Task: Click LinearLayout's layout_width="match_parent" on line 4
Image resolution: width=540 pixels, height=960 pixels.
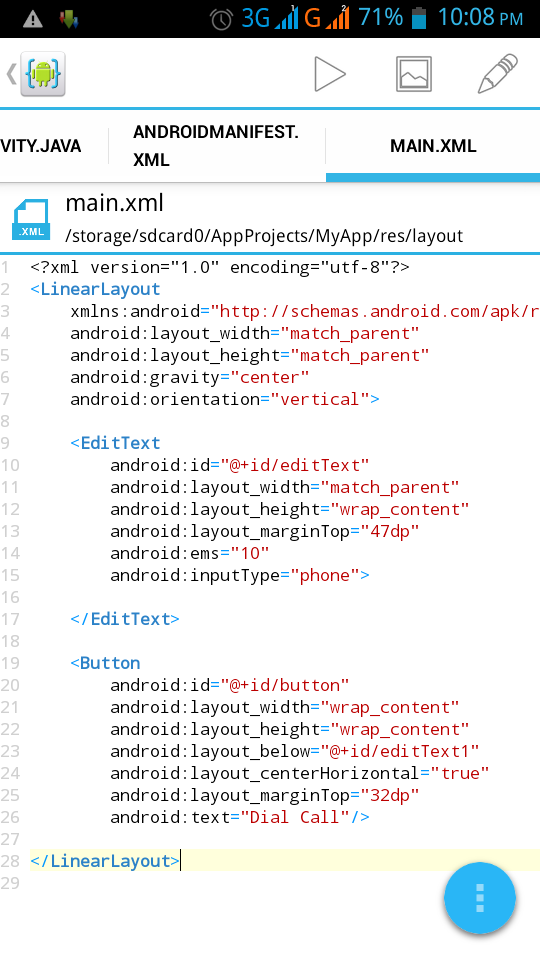Action: point(245,333)
